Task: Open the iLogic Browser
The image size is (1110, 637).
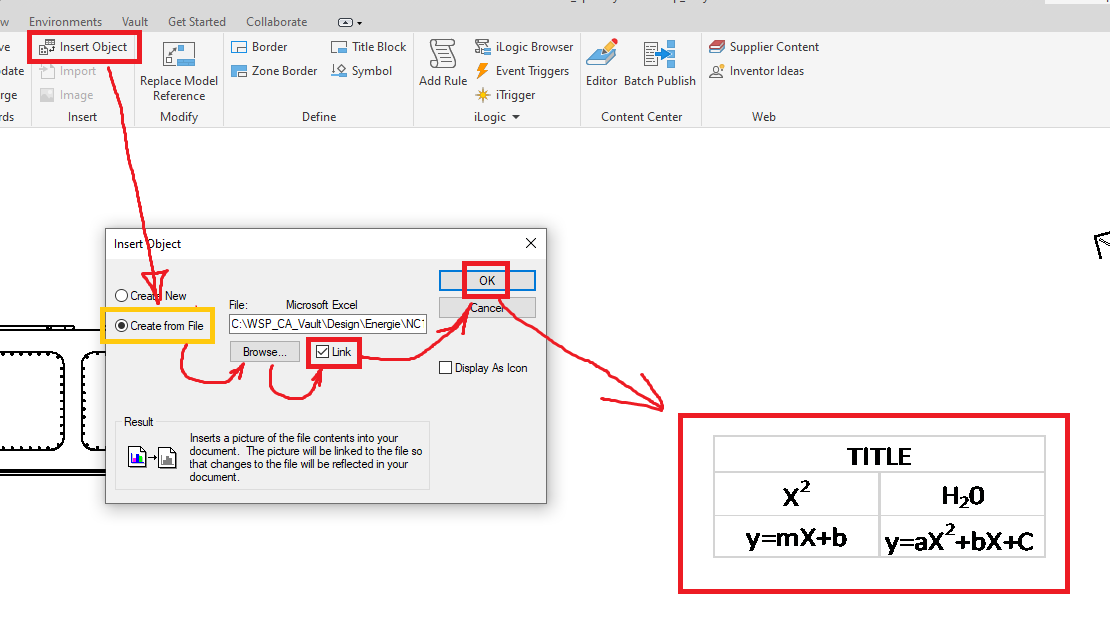Action: (x=524, y=46)
